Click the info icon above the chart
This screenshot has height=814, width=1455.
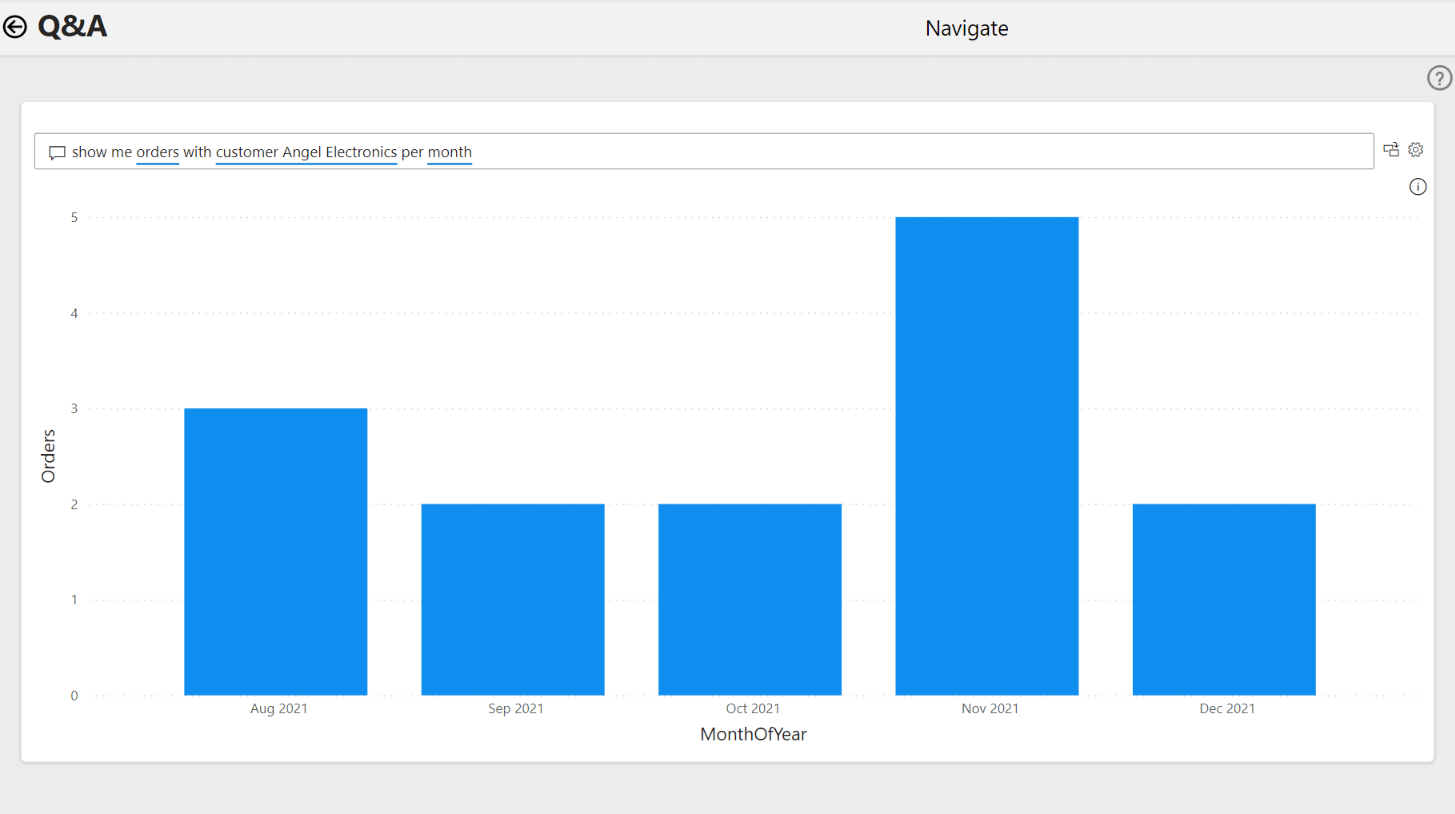(1418, 187)
